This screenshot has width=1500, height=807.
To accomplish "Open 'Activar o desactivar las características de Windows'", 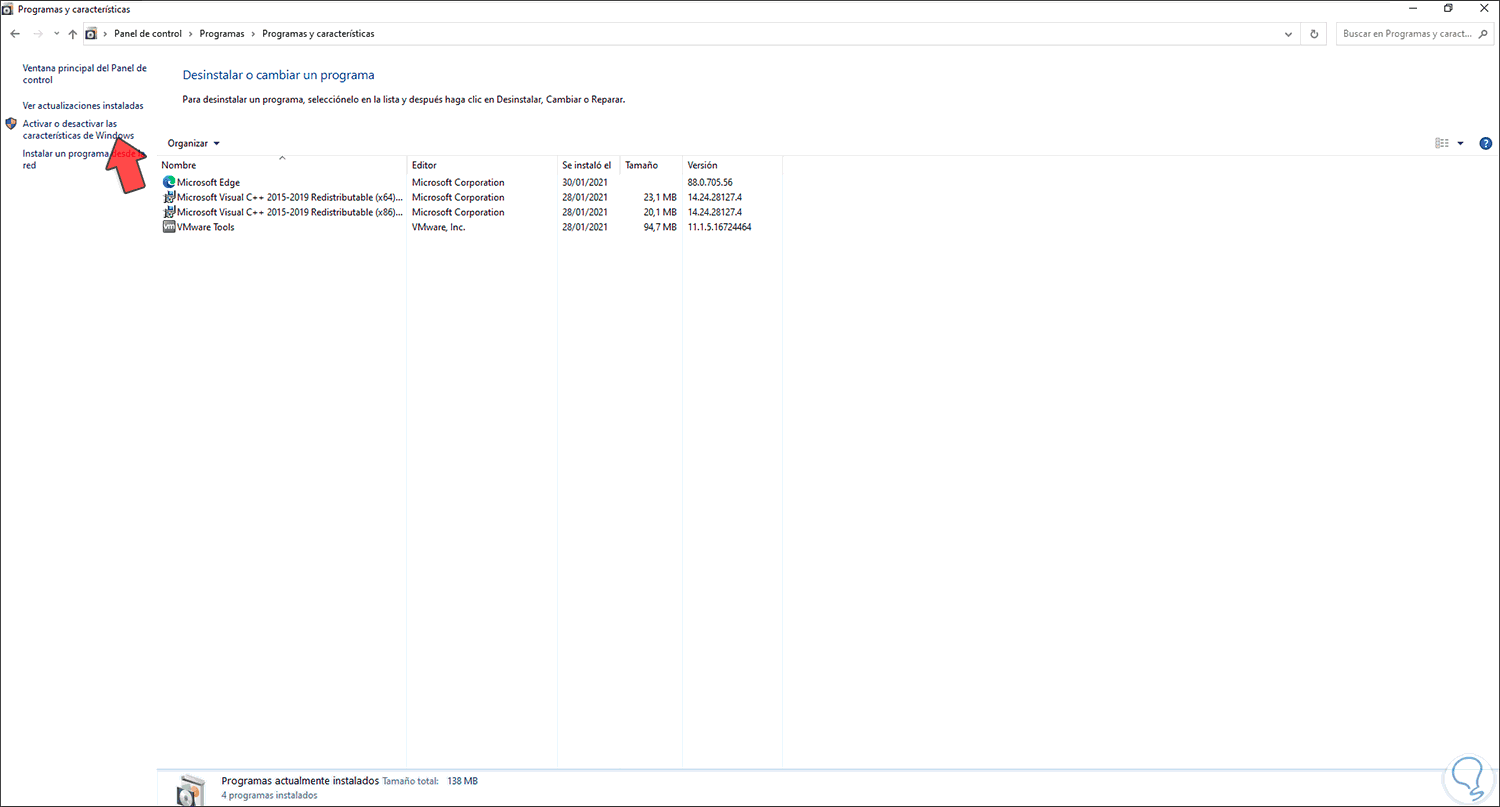I will click(78, 130).
